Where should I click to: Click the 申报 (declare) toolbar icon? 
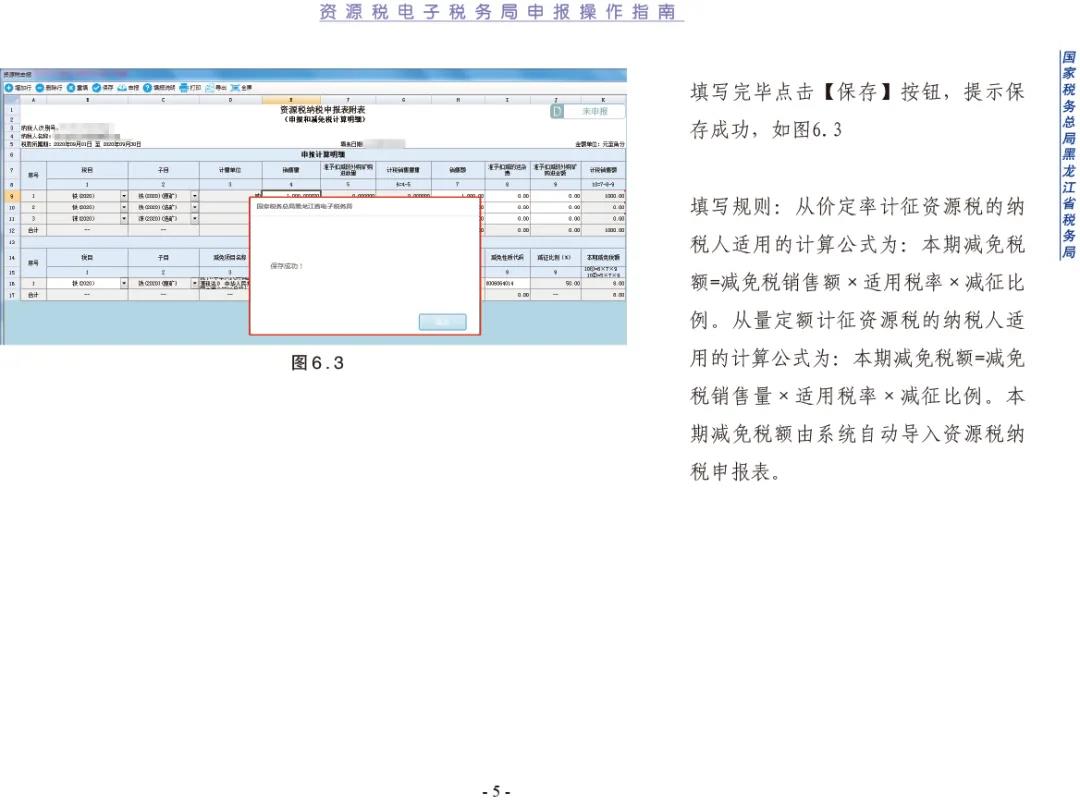point(122,88)
